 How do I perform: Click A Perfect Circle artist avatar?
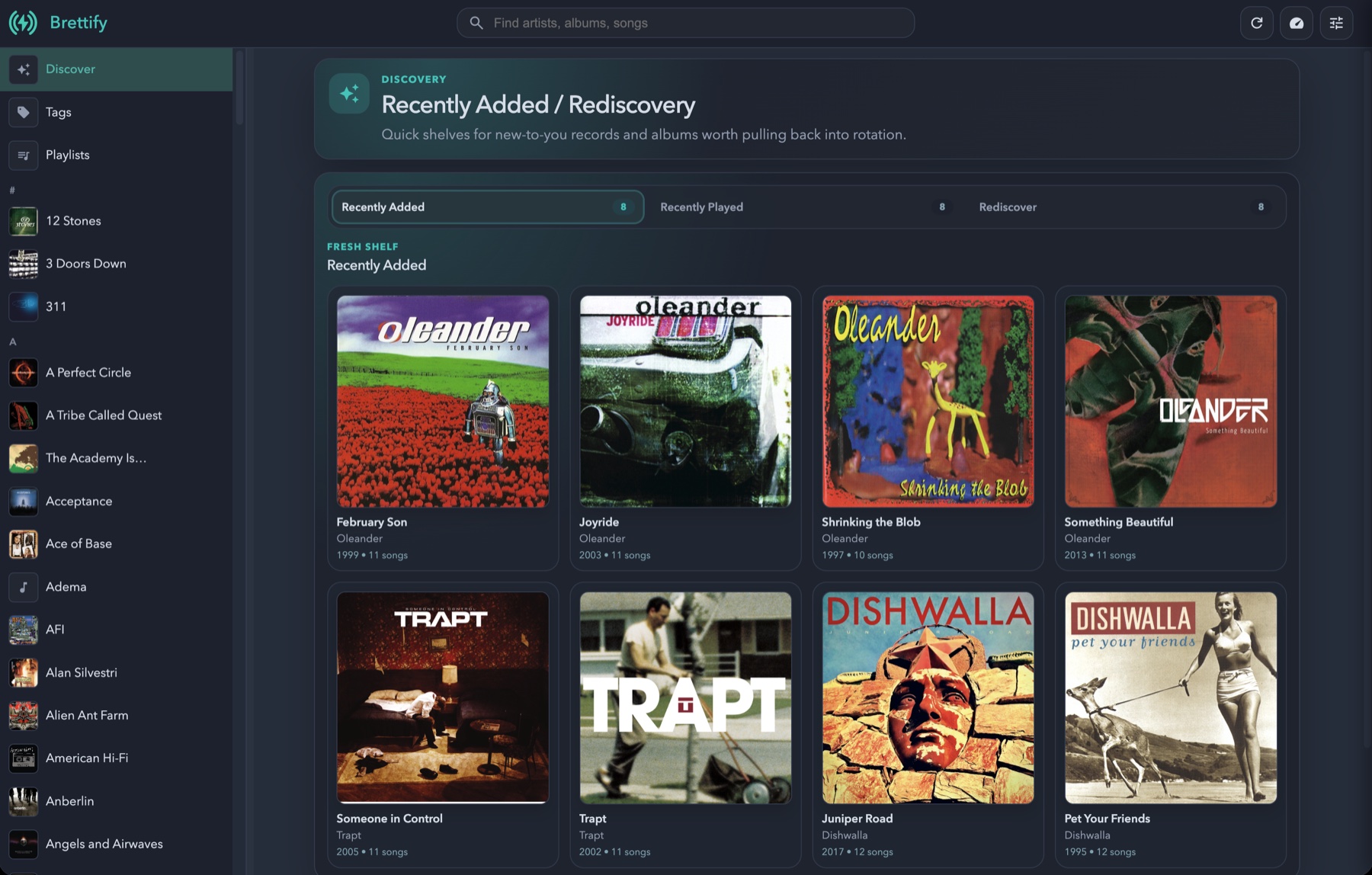[24, 373]
